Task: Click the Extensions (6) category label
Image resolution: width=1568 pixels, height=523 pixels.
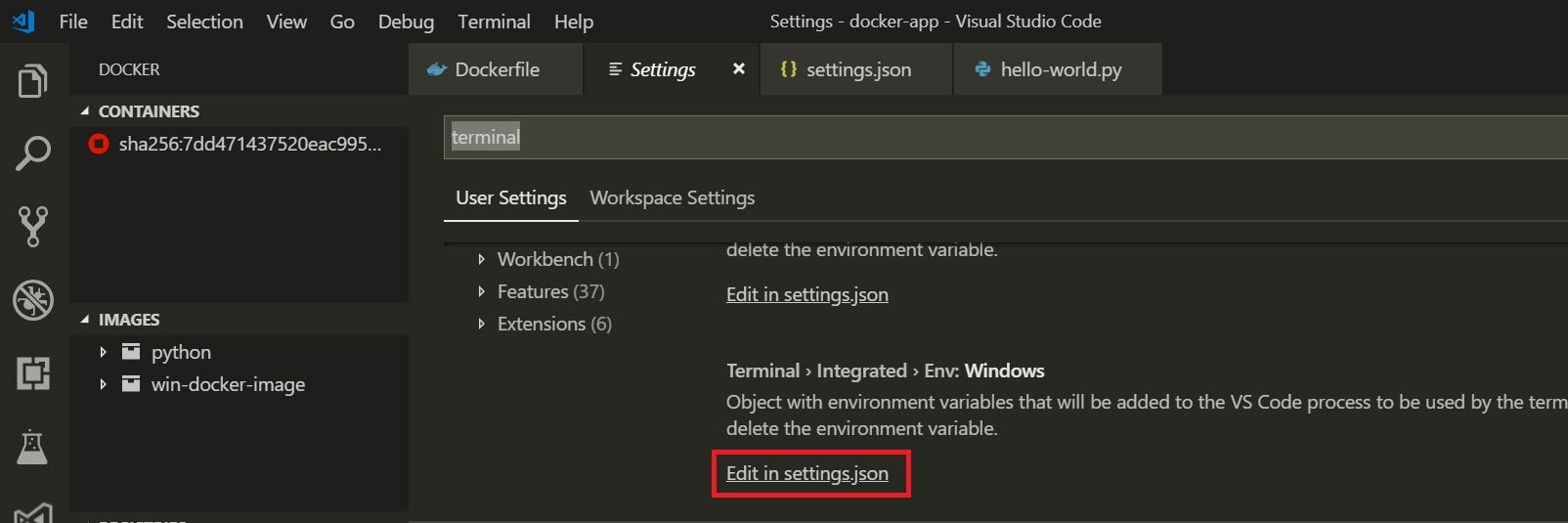Action: pyautogui.click(x=554, y=324)
